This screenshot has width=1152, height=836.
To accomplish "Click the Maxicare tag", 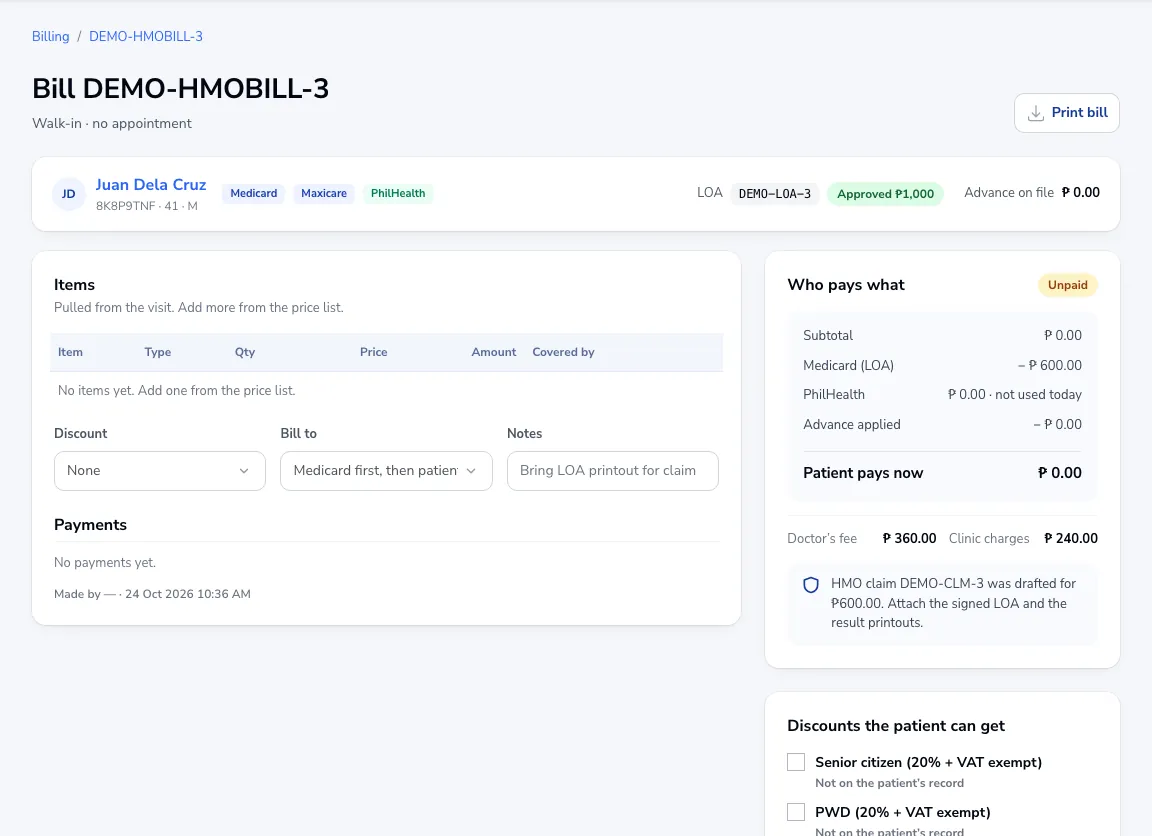I will (324, 193).
